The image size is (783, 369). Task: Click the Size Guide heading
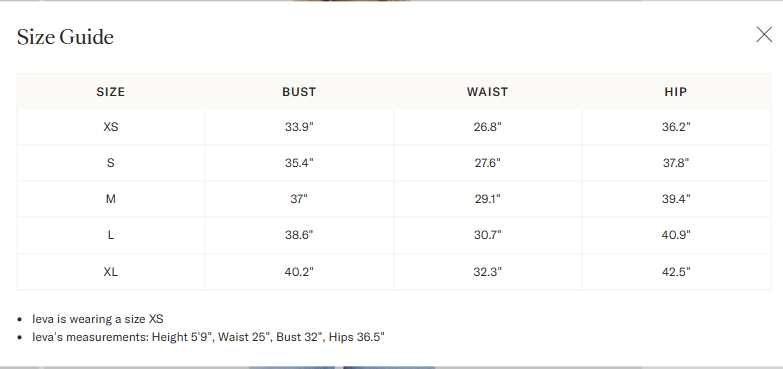[65, 37]
